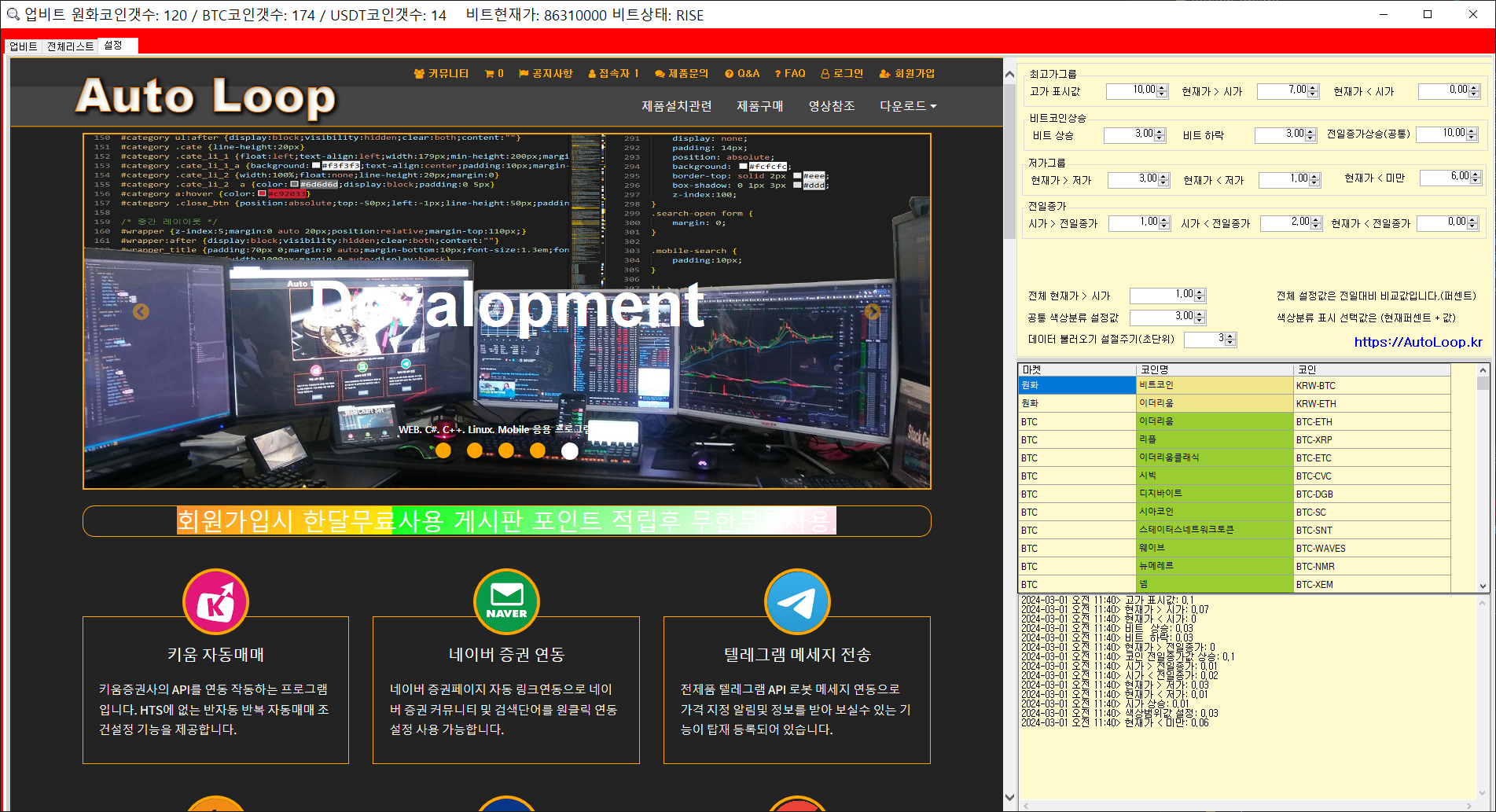Click the pink Kiwoom 키움 circle icon

(215, 601)
